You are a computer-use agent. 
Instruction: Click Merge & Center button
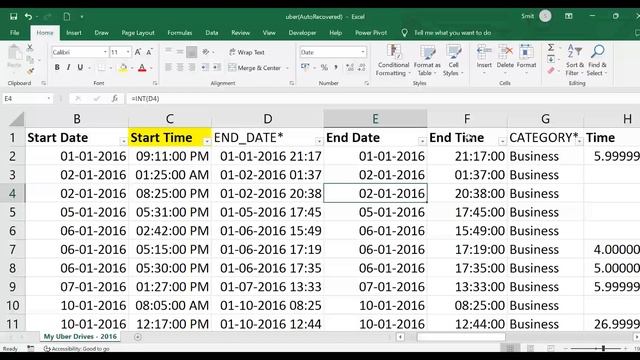255,68
